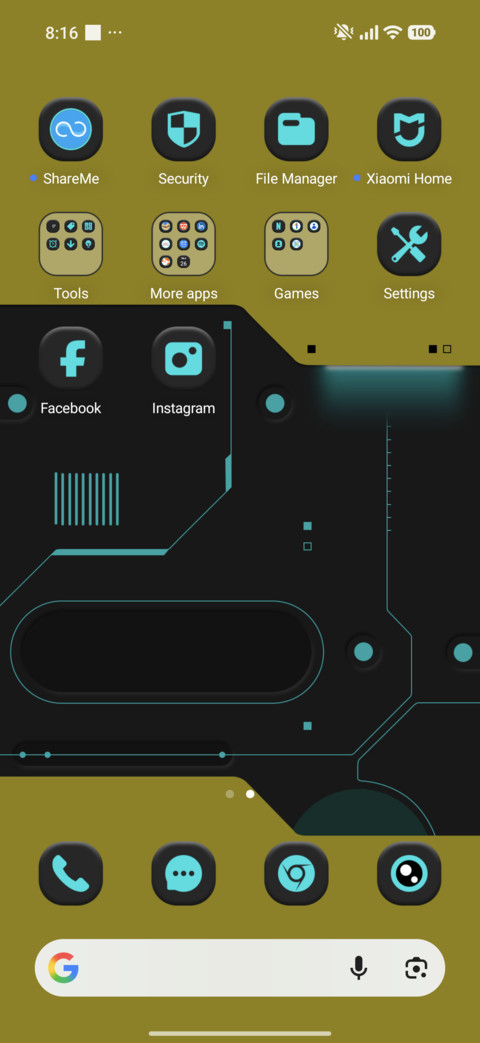
Task: Tap the 'Tools' label text
Action: 70,293
